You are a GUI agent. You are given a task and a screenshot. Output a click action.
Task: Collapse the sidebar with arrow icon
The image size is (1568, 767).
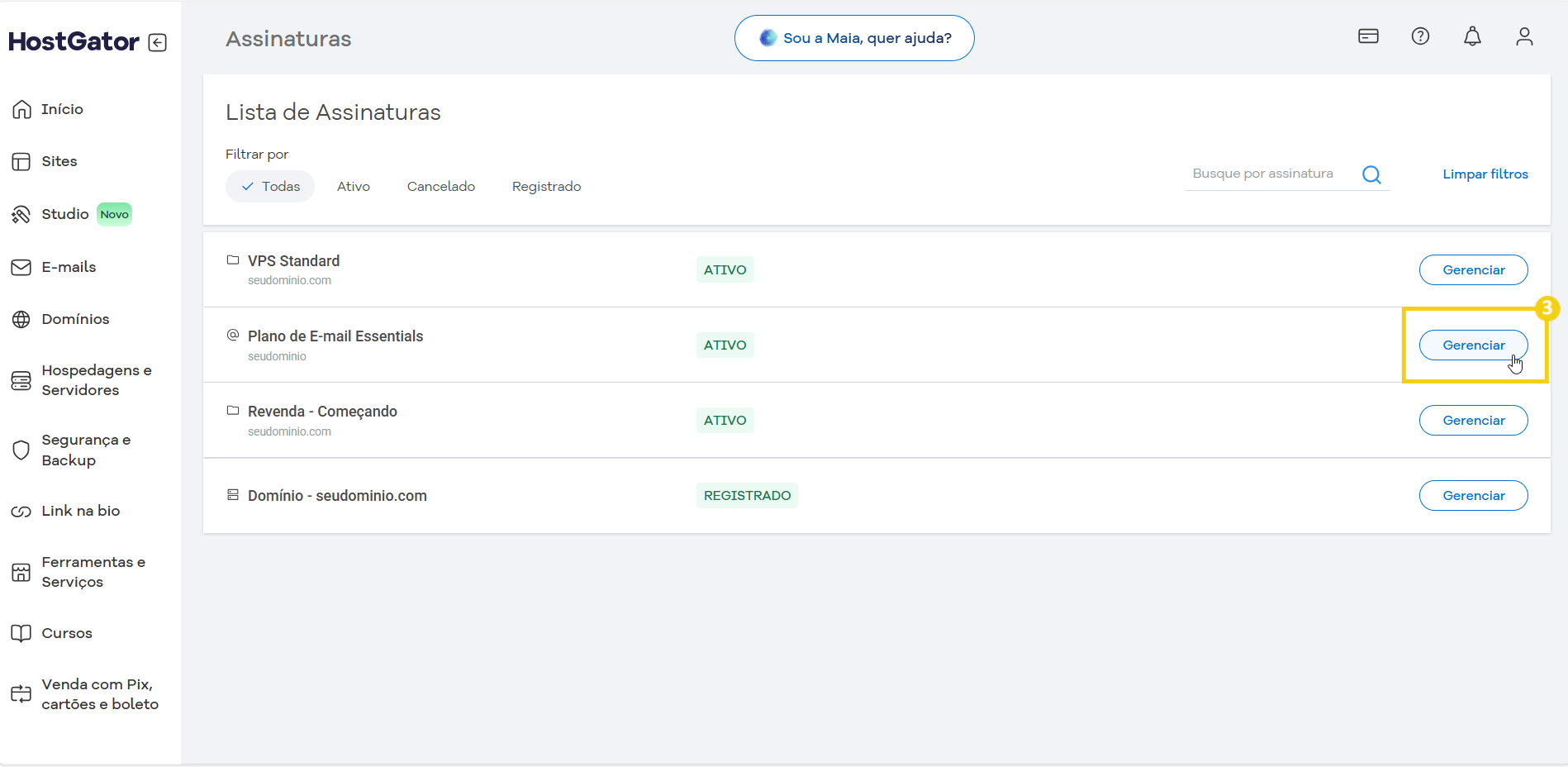click(x=158, y=42)
